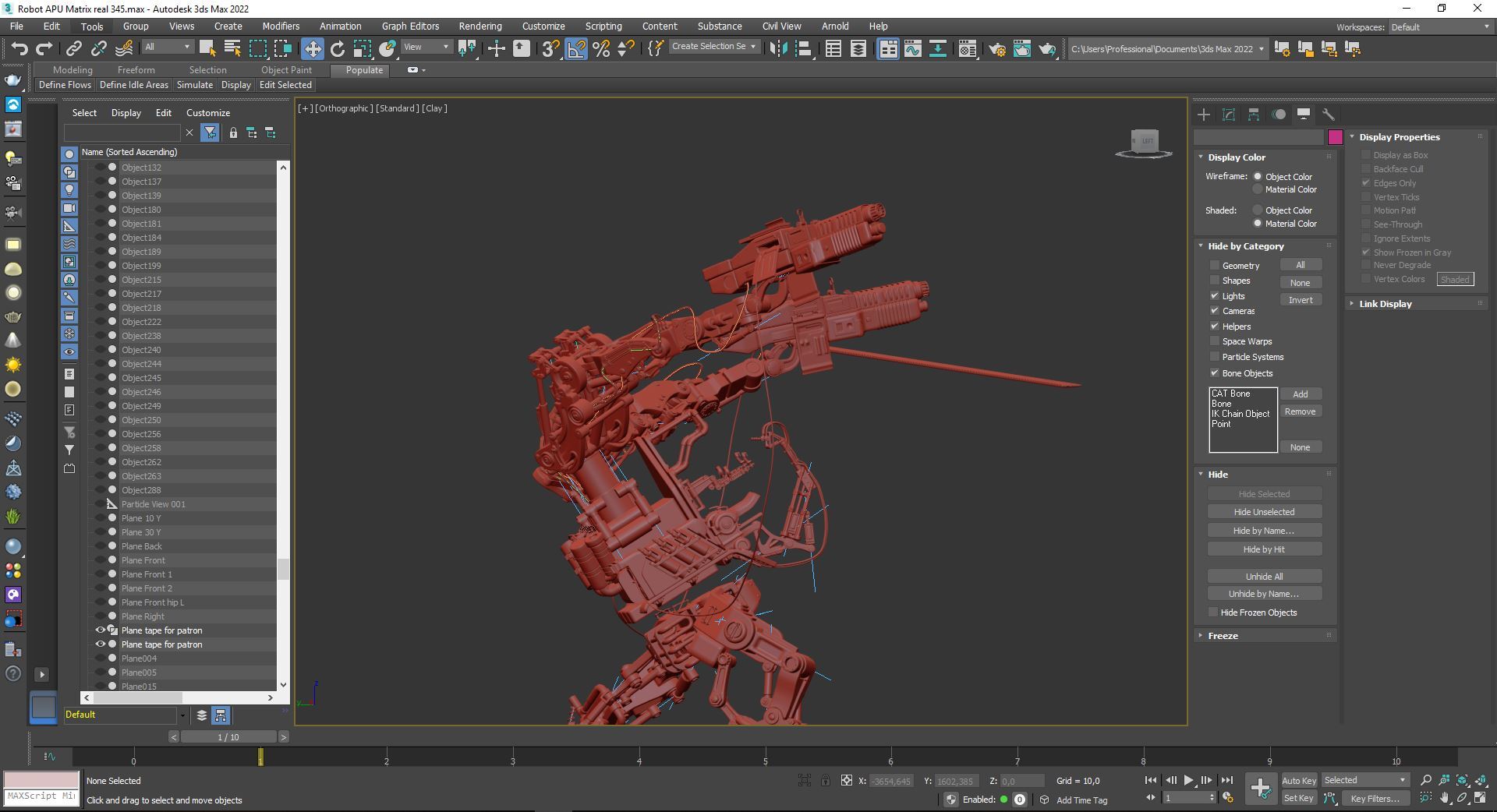This screenshot has height=812, width=1497.
Task: Select the Rotate tool in the main toolbar
Action: (x=338, y=49)
